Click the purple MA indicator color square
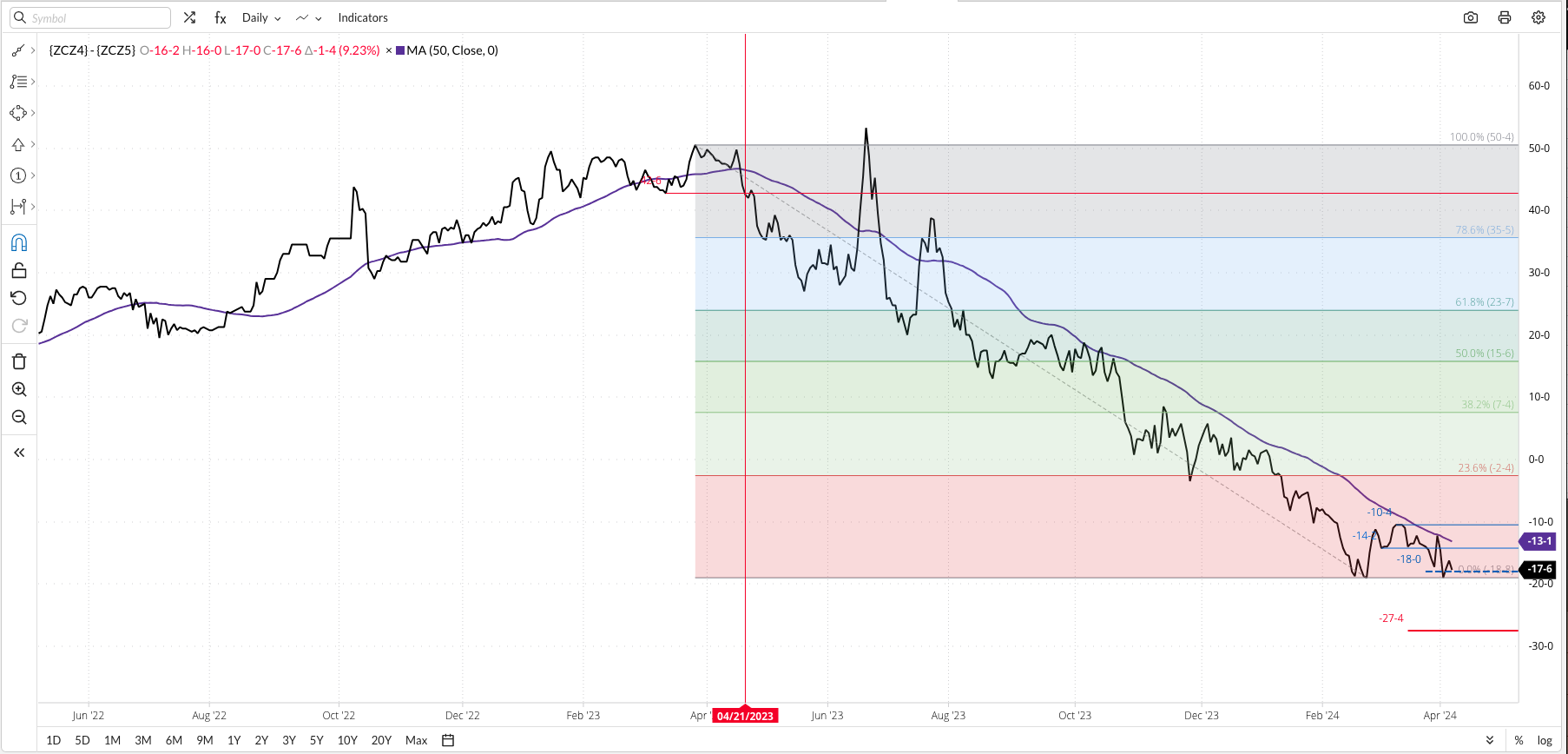Viewport: 1568px width, 754px height. point(400,50)
